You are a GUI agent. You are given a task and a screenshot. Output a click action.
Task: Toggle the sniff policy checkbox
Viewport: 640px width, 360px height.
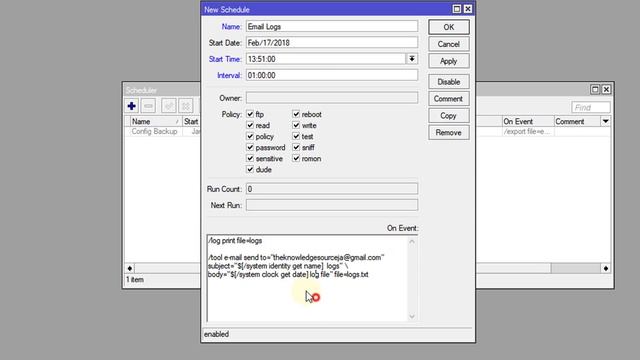pos(296,147)
